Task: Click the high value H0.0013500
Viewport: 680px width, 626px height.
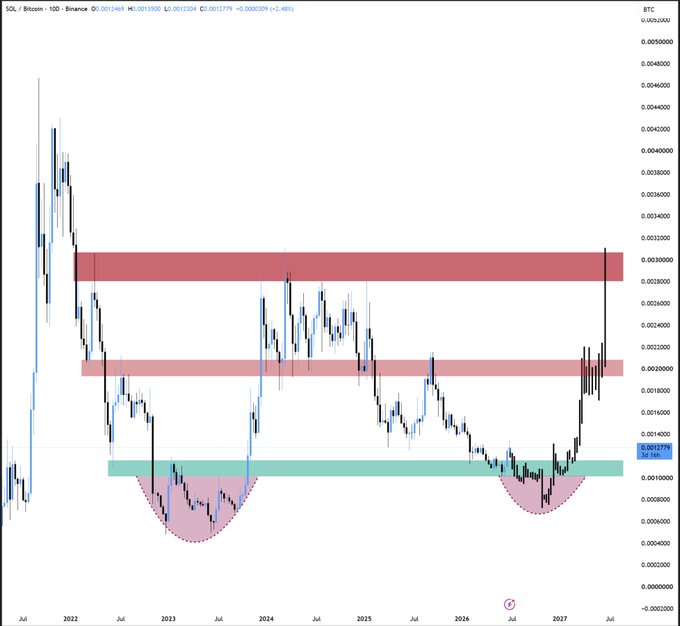Action: [x=144, y=9]
